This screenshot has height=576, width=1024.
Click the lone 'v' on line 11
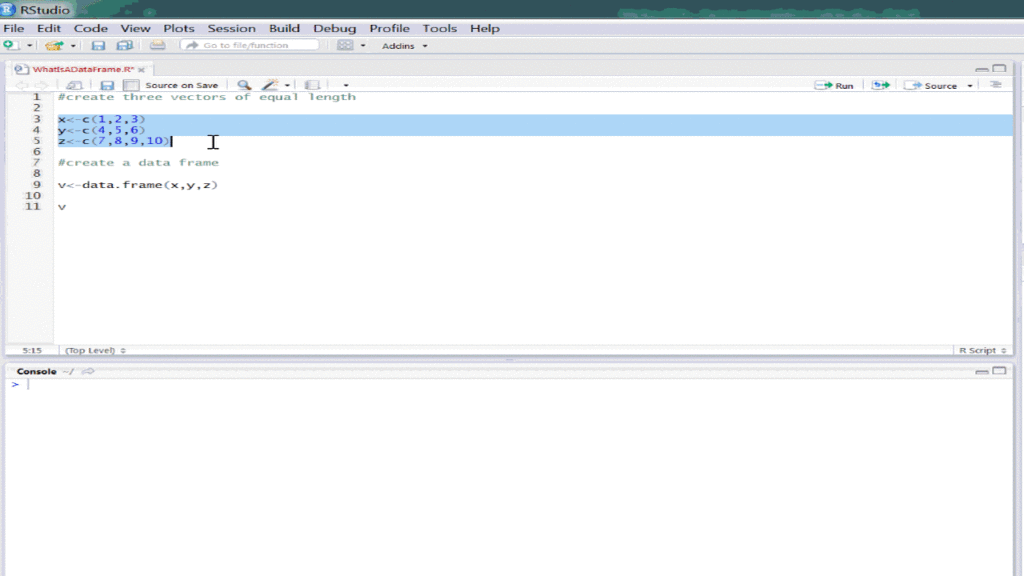[62, 207]
